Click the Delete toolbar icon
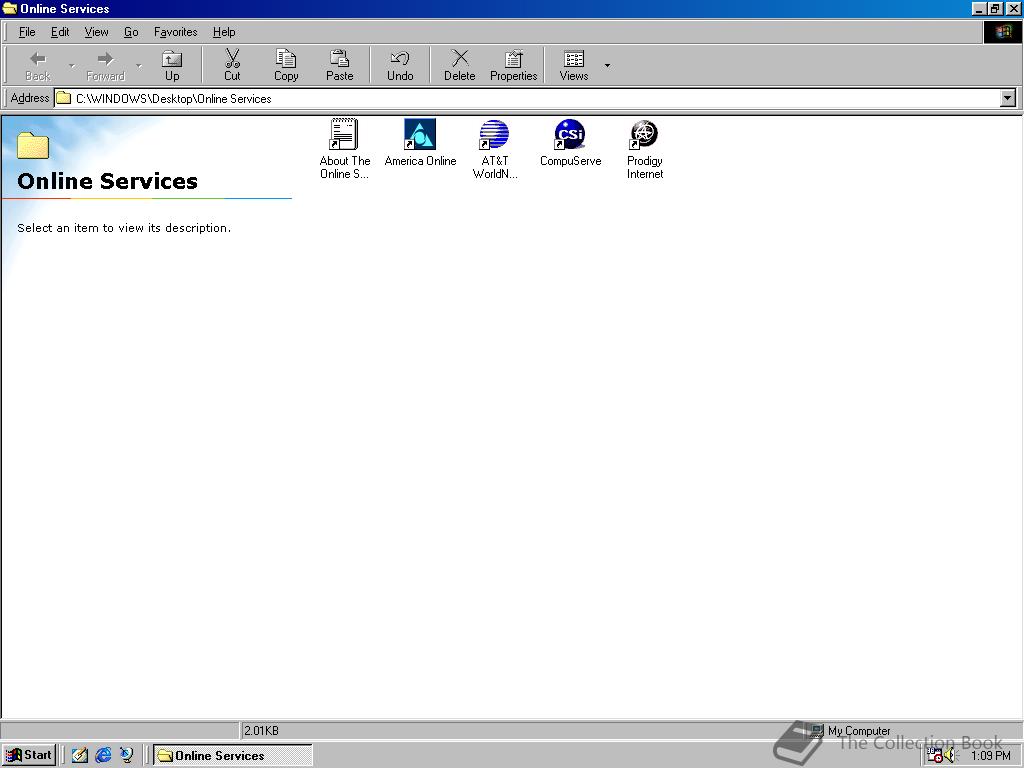Screen dimensions: 1024x768 click(x=460, y=59)
